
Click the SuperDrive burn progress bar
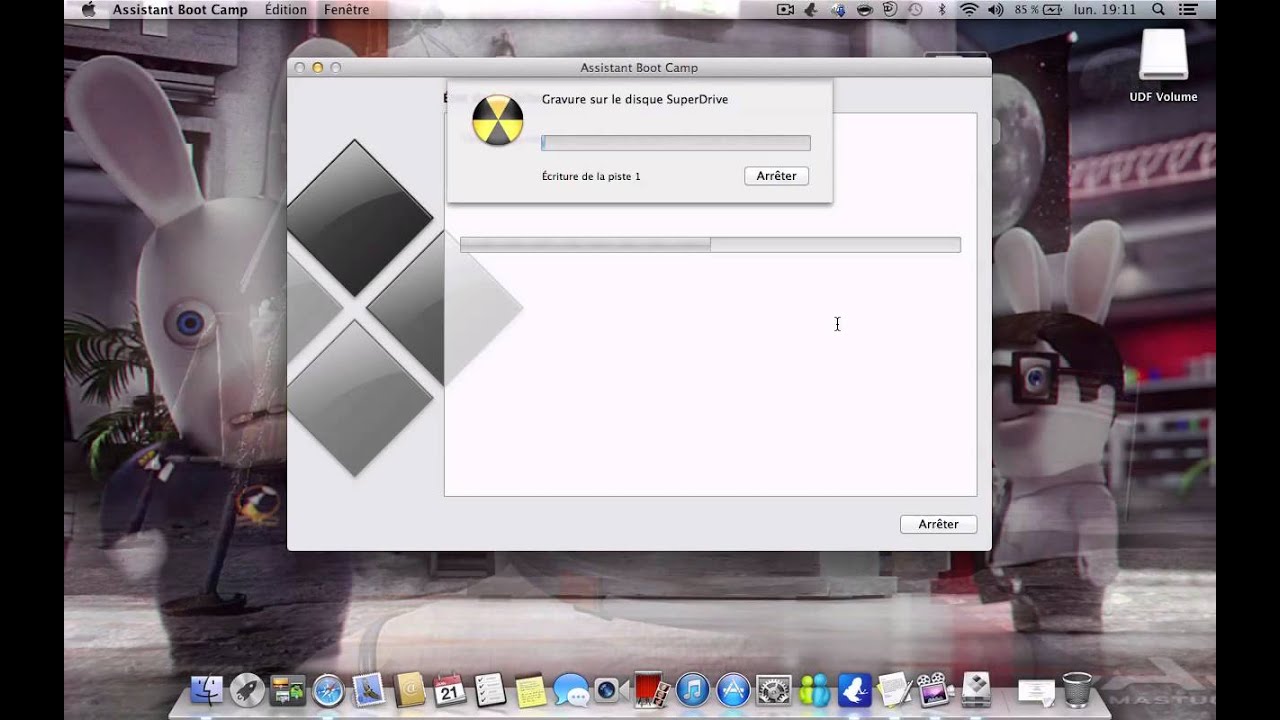pyautogui.click(x=676, y=143)
